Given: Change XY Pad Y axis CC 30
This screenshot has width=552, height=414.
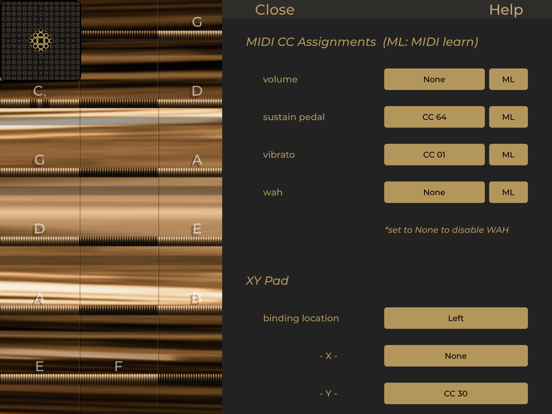Looking at the screenshot, I should (x=456, y=394).
